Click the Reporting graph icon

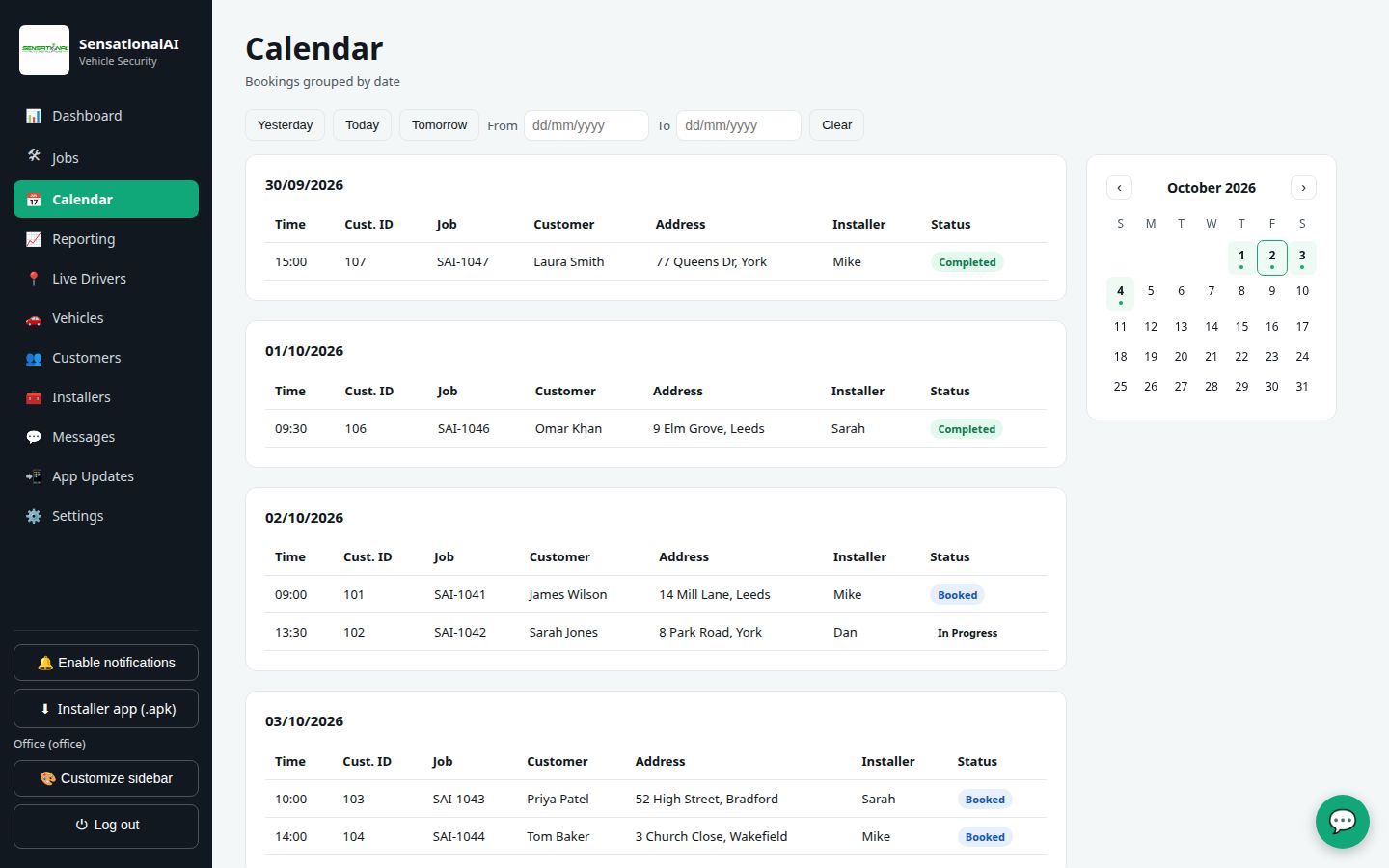tap(34, 239)
